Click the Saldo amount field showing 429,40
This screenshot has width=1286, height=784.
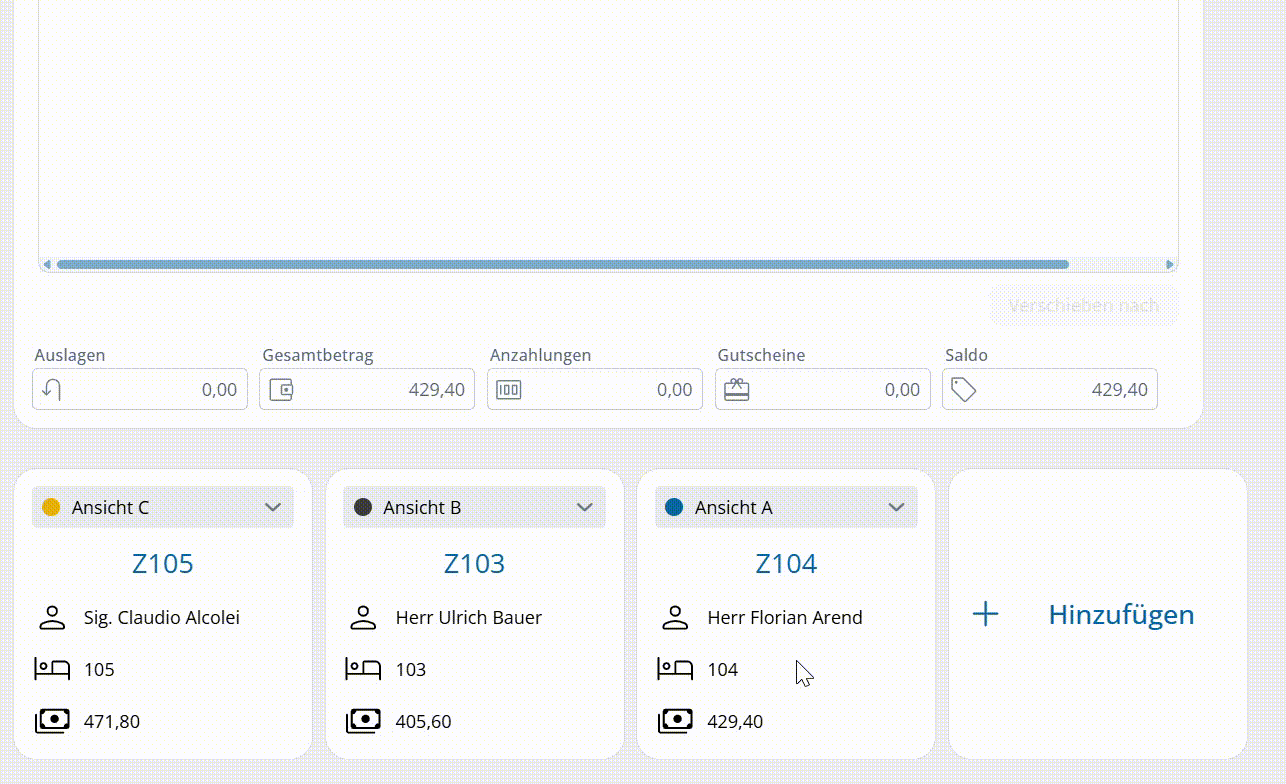[x=1065, y=390]
